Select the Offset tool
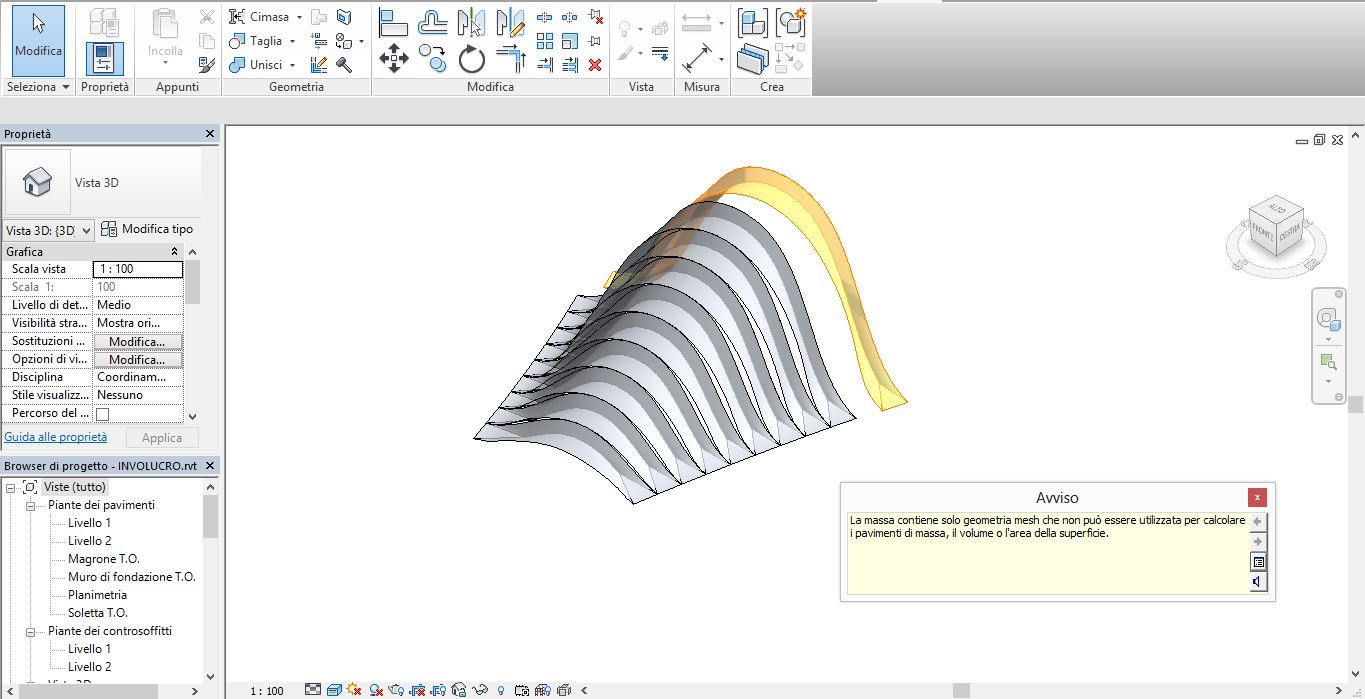Viewport: 1365px width, 699px height. coord(432,22)
